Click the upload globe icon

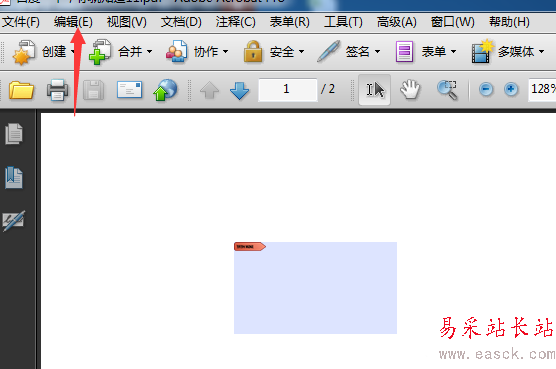click(x=165, y=90)
